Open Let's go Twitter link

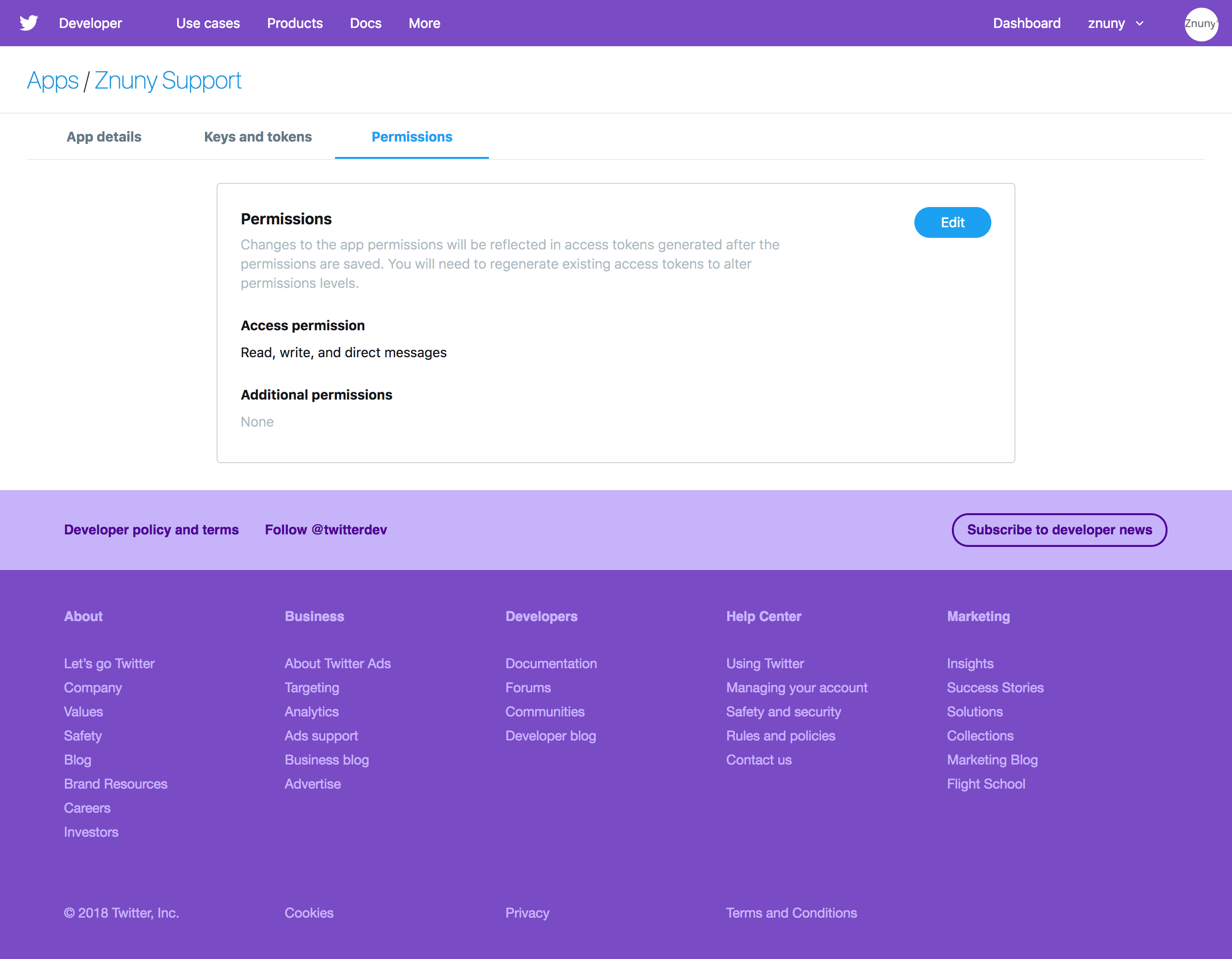tap(109, 663)
